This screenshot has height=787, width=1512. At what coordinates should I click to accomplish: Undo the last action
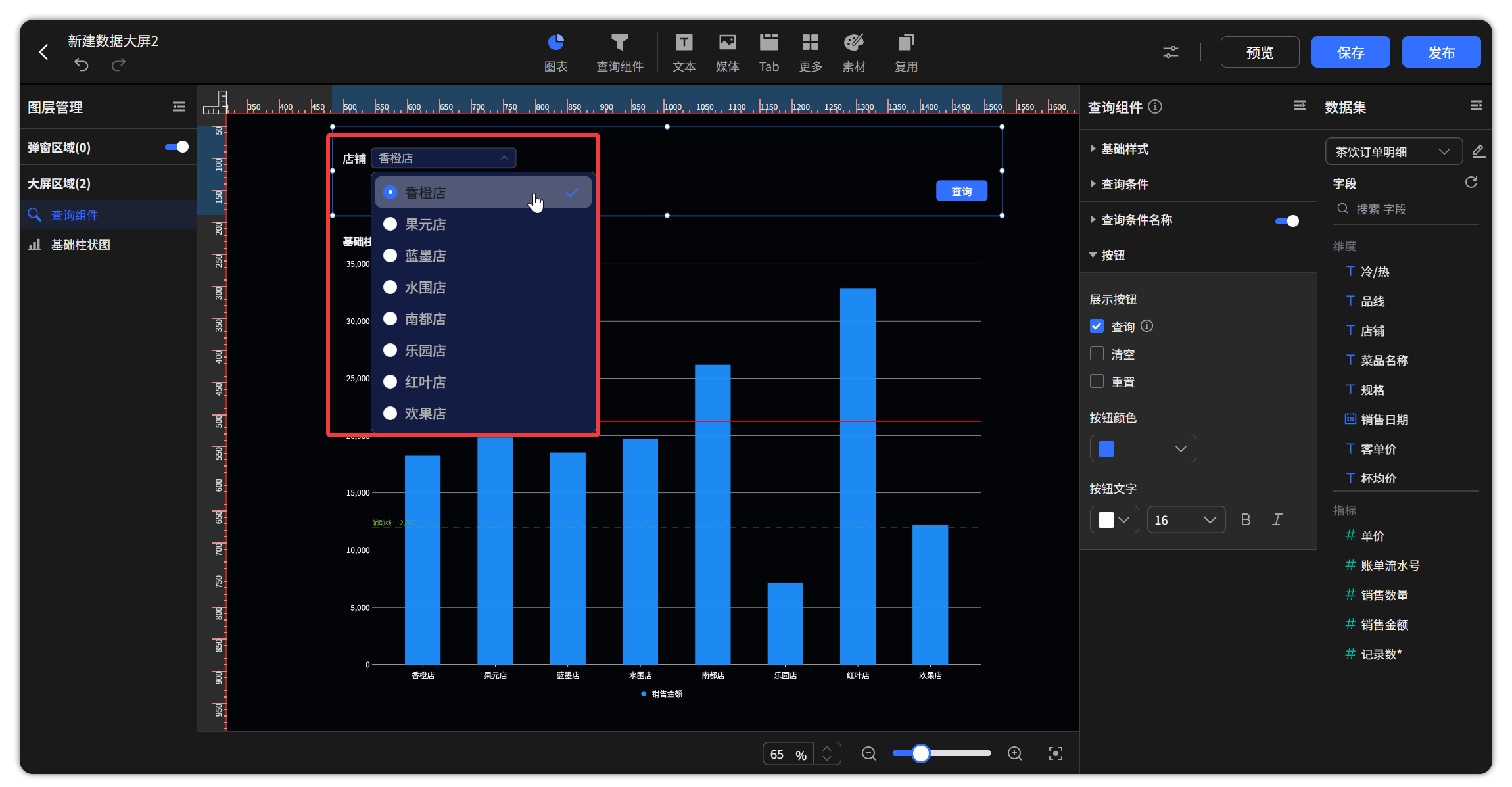(82, 64)
